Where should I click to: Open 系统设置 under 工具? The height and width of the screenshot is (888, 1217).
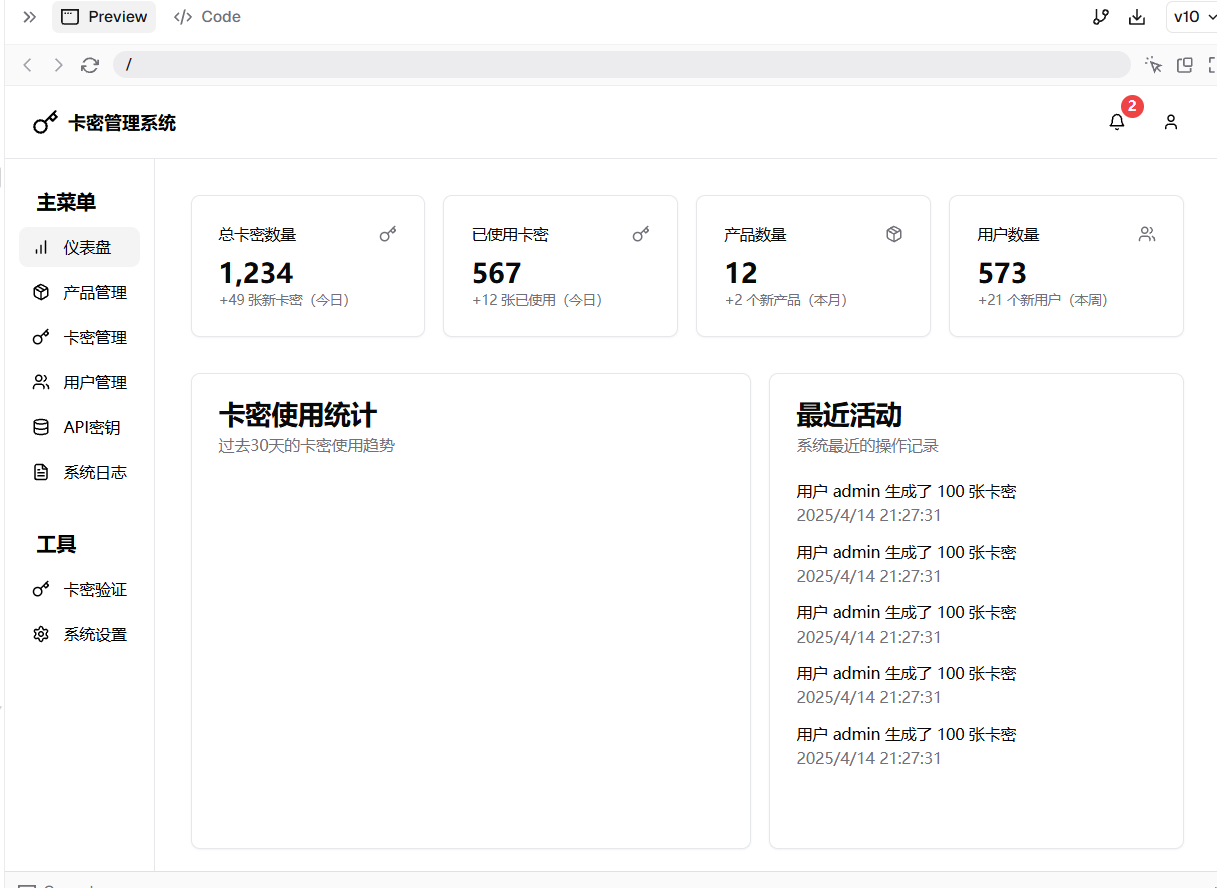79,634
